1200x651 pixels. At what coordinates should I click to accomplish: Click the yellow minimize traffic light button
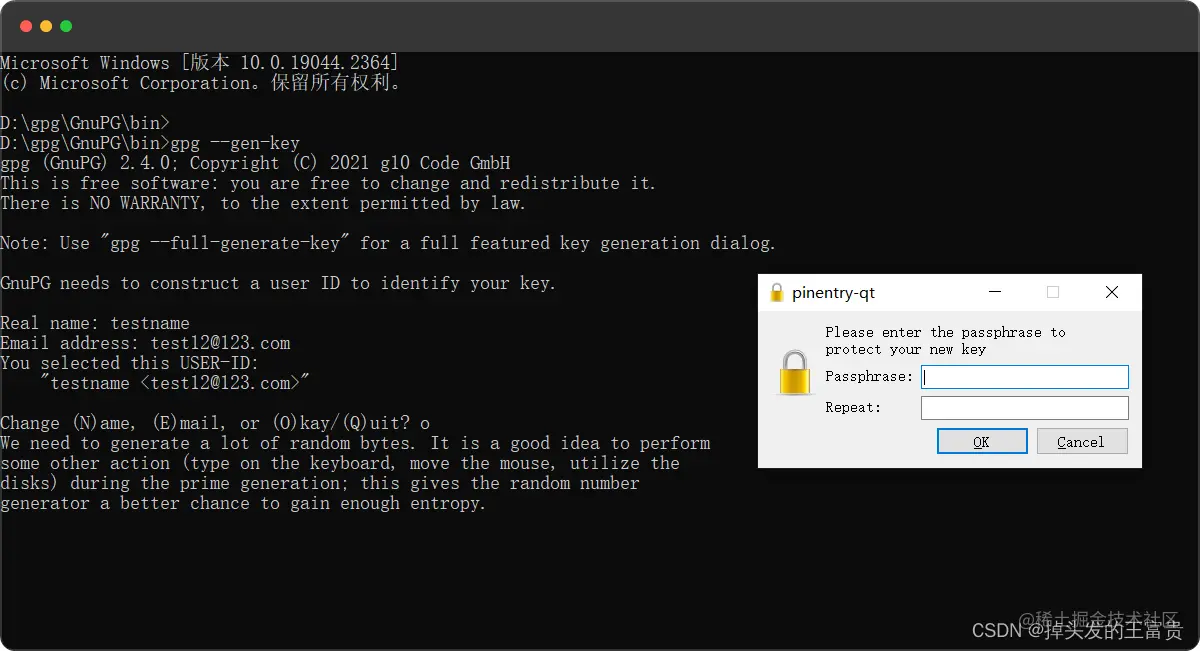(x=46, y=26)
